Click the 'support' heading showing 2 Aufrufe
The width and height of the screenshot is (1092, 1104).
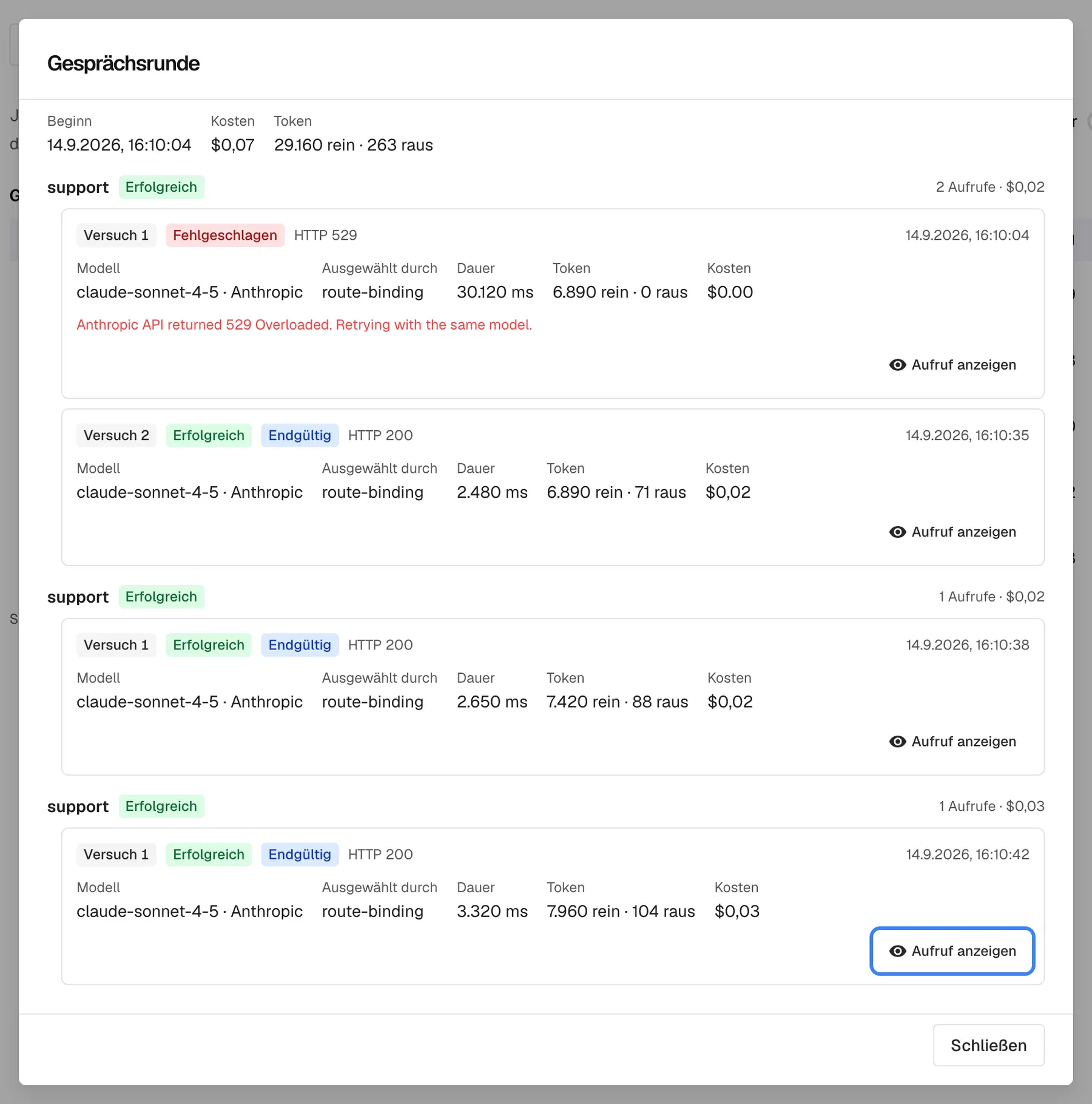(x=78, y=187)
